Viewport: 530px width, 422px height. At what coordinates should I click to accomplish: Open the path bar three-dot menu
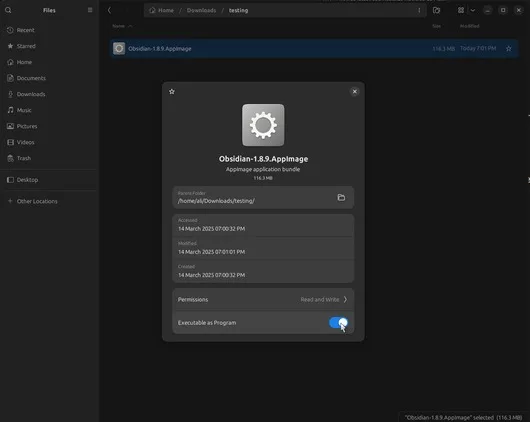419,10
